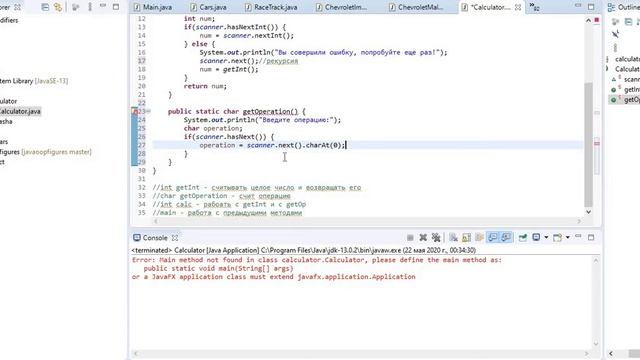This screenshot has width=640, height=360.
Task: Close the Console tab with its X
Action: click(175, 238)
